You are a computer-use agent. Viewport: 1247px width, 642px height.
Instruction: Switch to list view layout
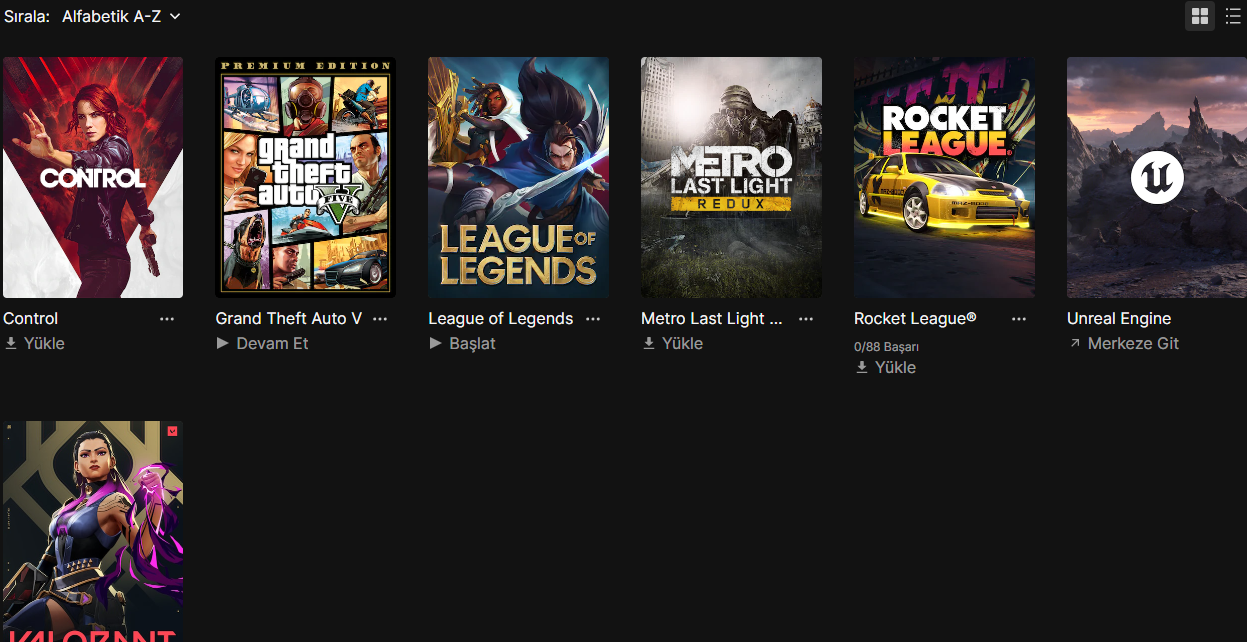(x=1233, y=16)
